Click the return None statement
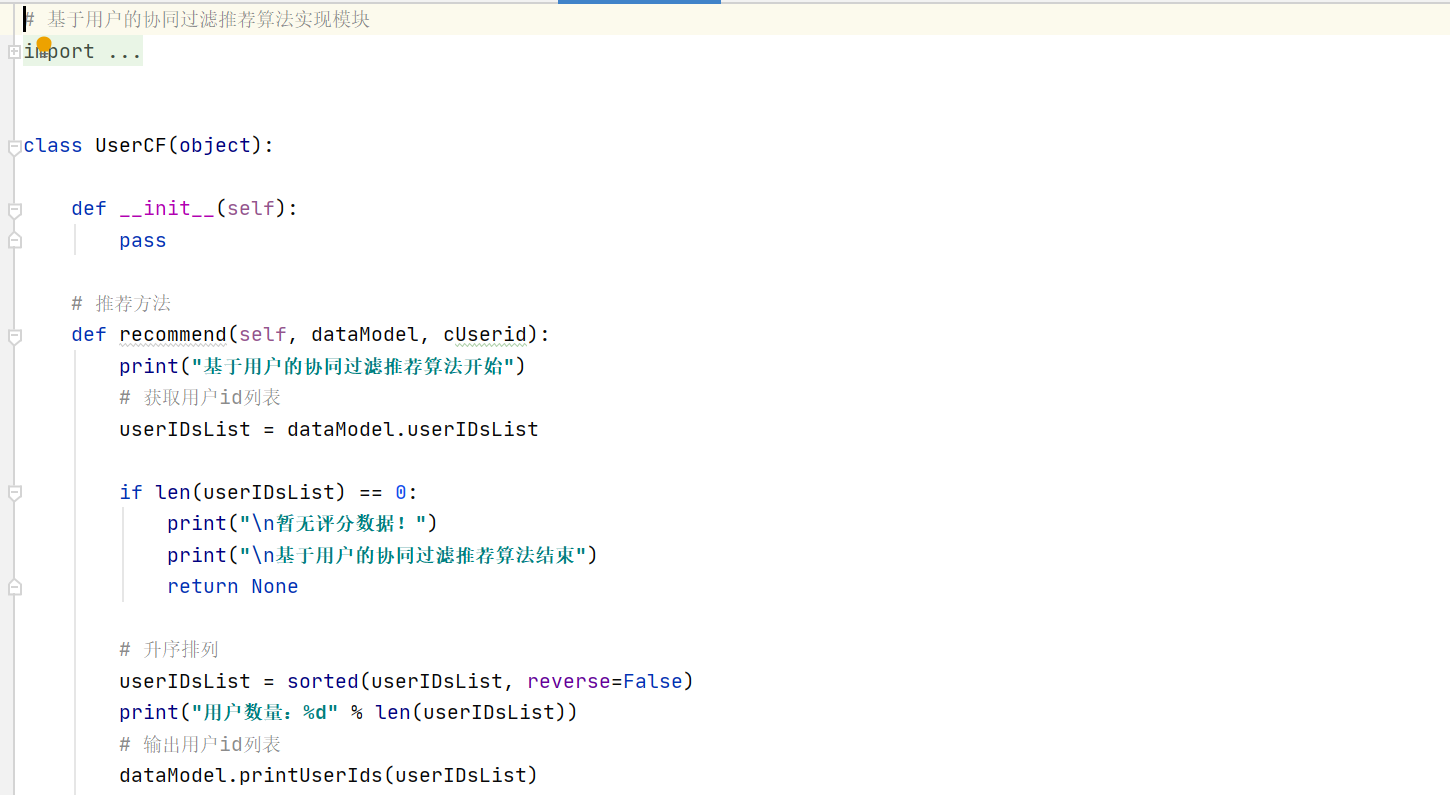 [x=232, y=586]
